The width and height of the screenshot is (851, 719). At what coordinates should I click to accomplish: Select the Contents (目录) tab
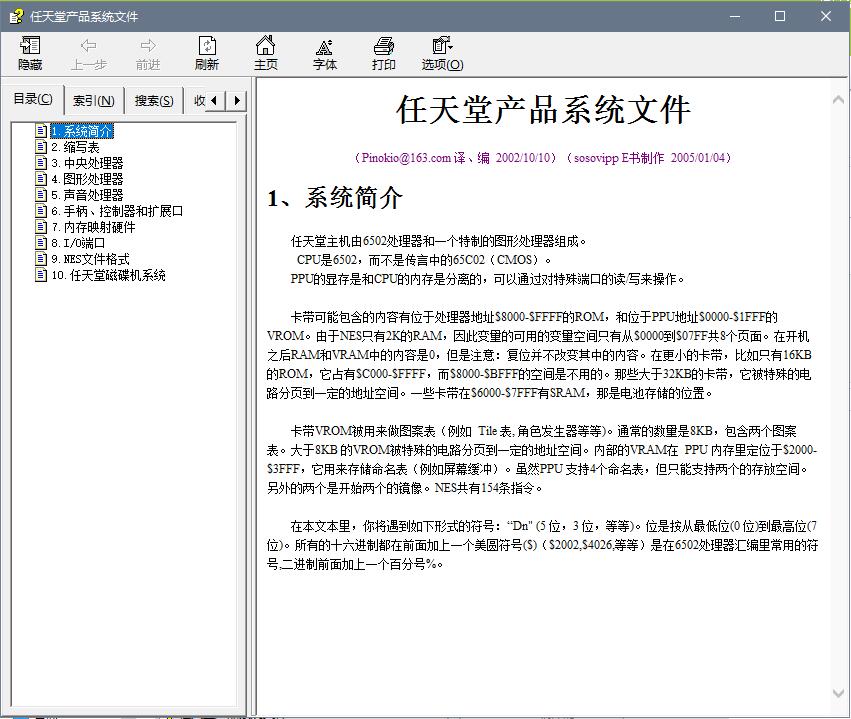coord(33,99)
